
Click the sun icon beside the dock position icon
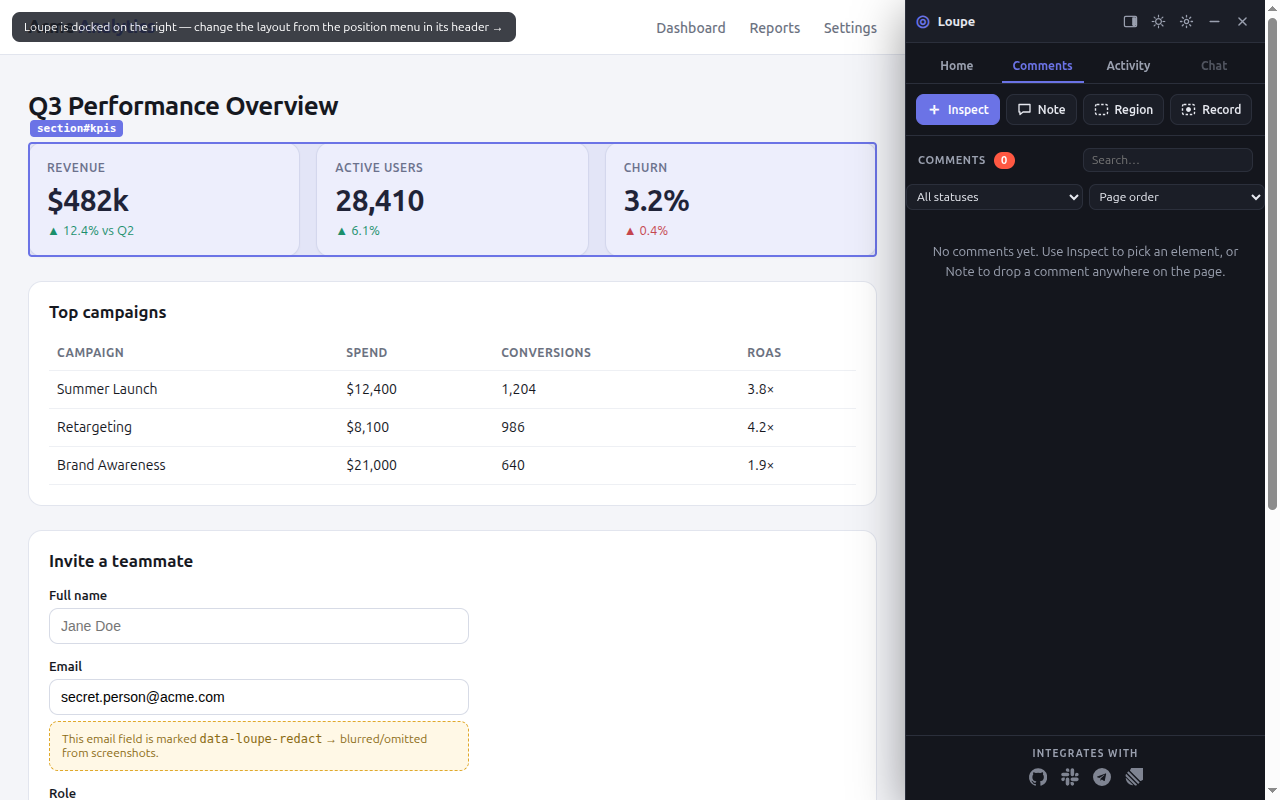pyautogui.click(x=1158, y=22)
